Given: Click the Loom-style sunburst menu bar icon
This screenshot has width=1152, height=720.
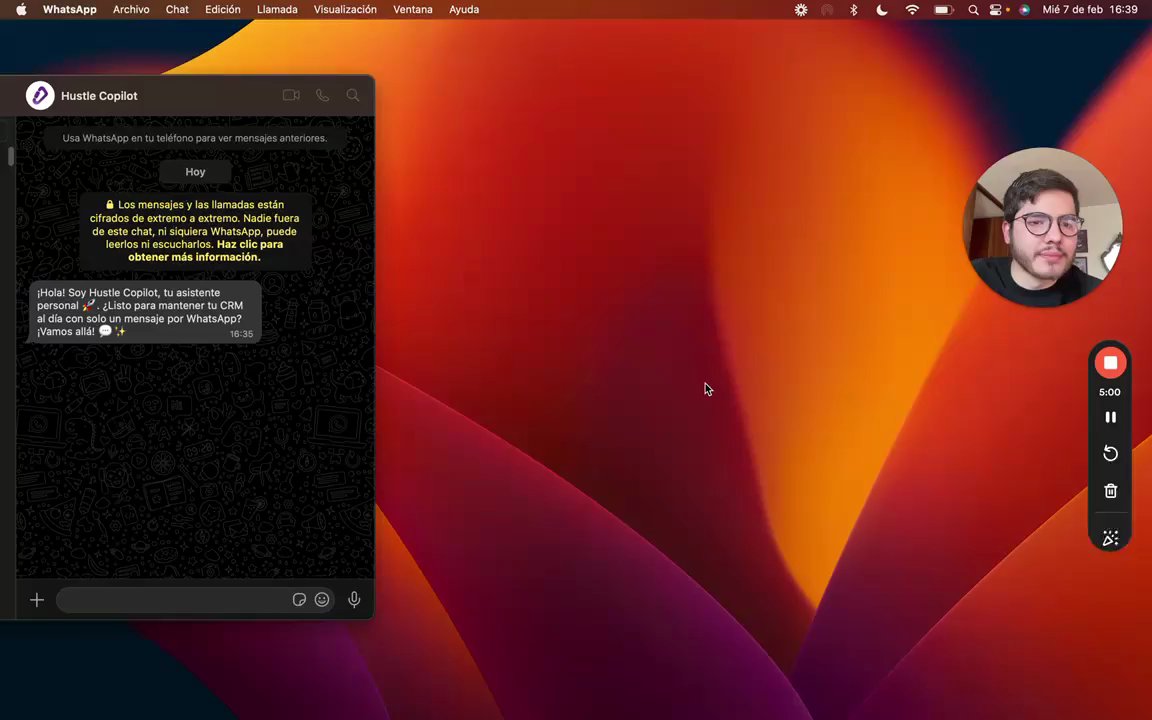Looking at the screenshot, I should (x=801, y=10).
